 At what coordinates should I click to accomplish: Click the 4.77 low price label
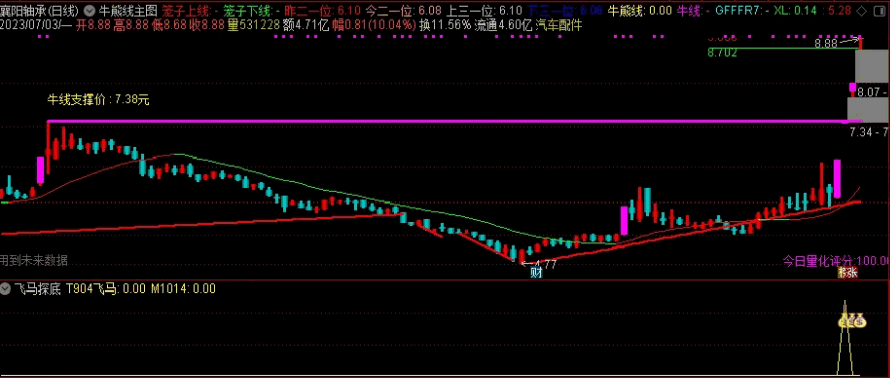click(x=546, y=263)
